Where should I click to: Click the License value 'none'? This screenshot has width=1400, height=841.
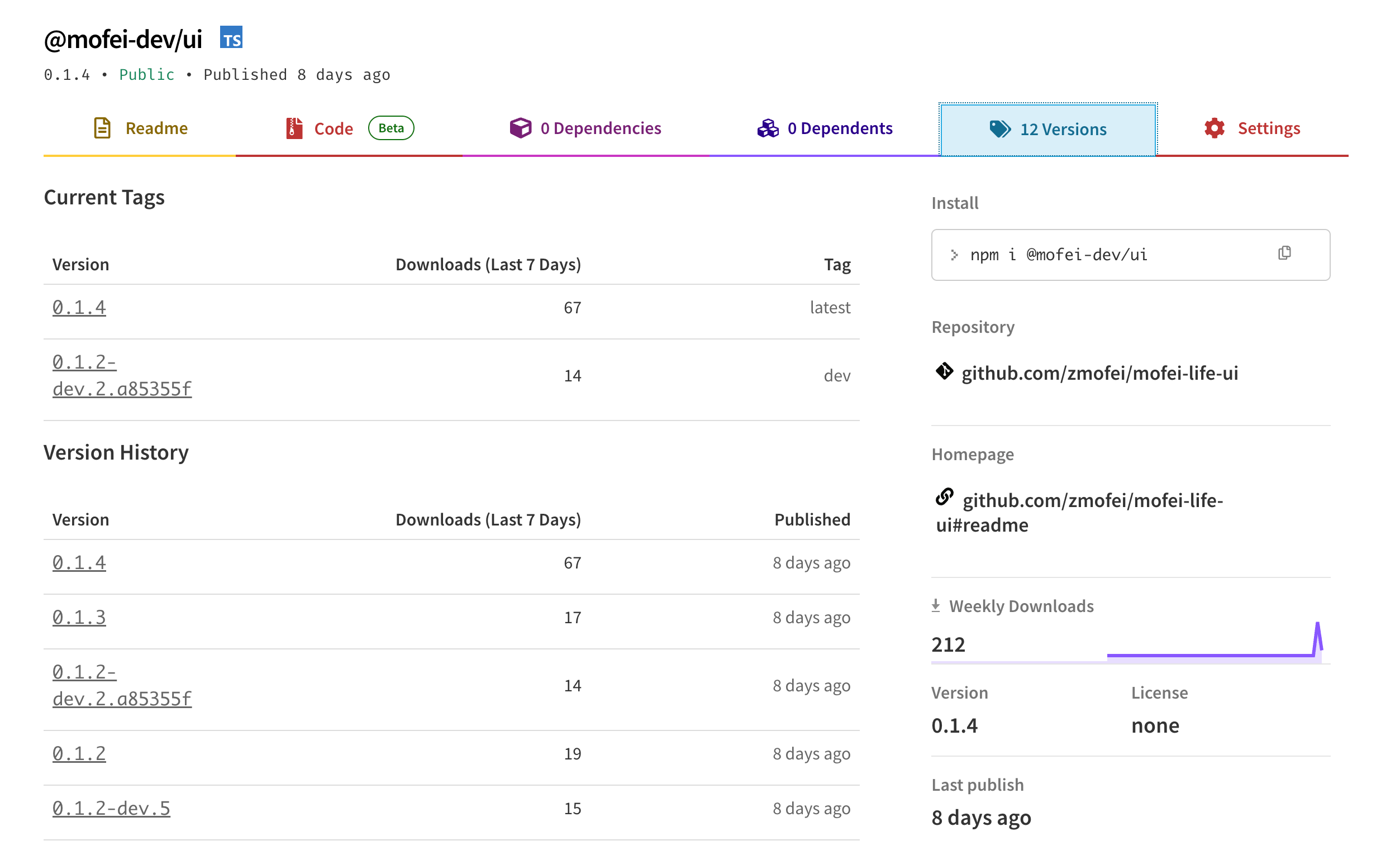pyautogui.click(x=1155, y=725)
